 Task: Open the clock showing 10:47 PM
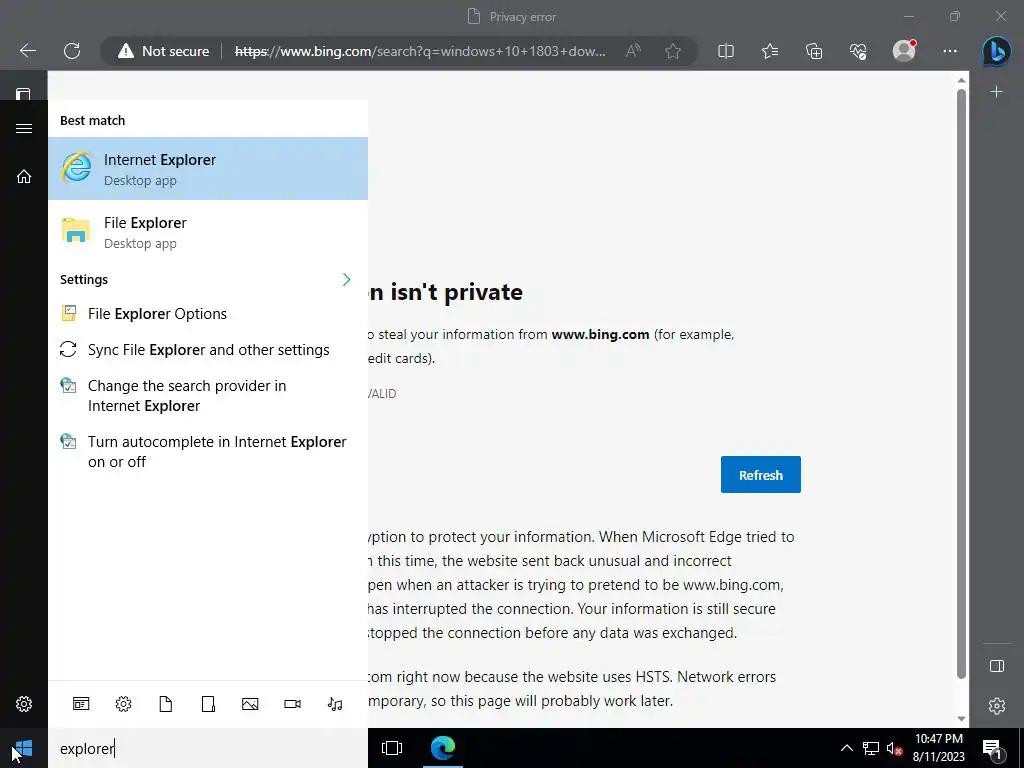(x=938, y=748)
